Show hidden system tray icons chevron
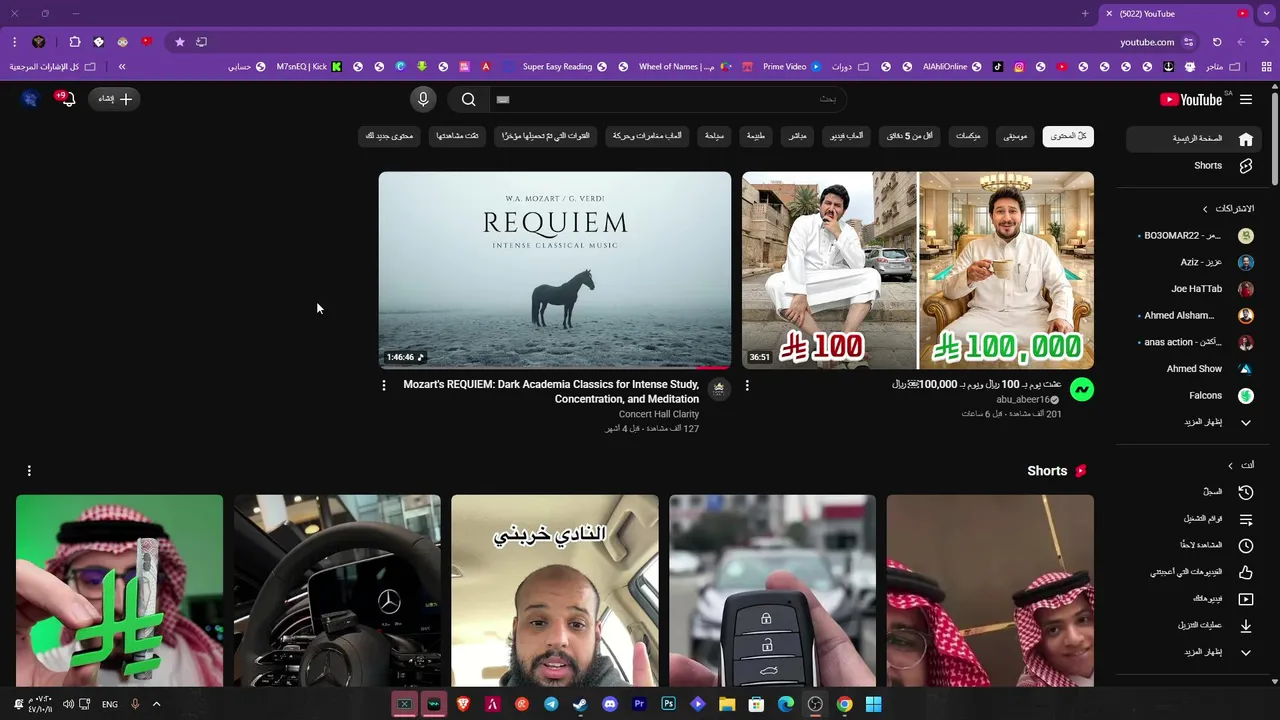The image size is (1280, 720). tap(156, 704)
